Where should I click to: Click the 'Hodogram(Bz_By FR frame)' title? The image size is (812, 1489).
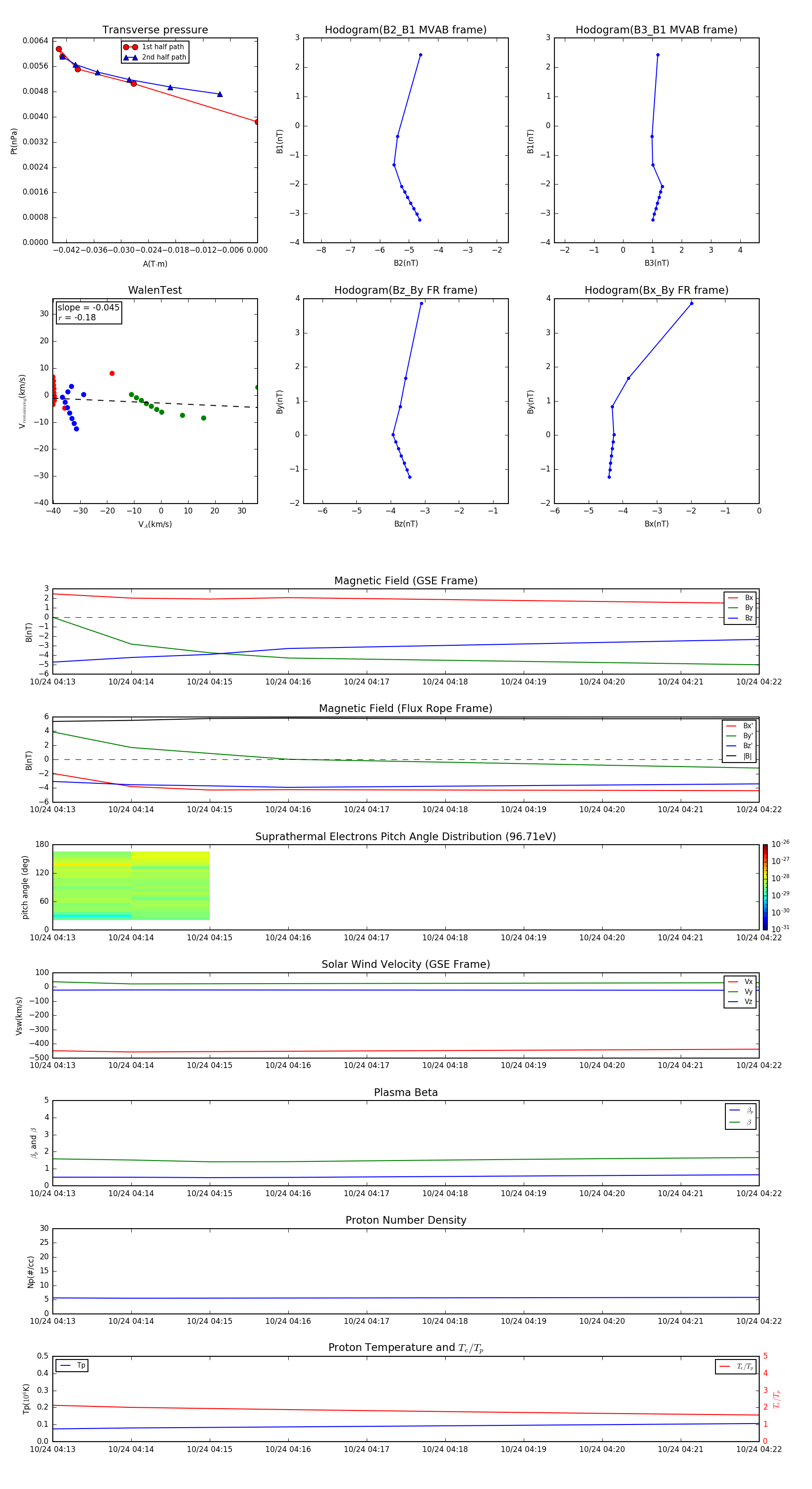click(x=406, y=290)
